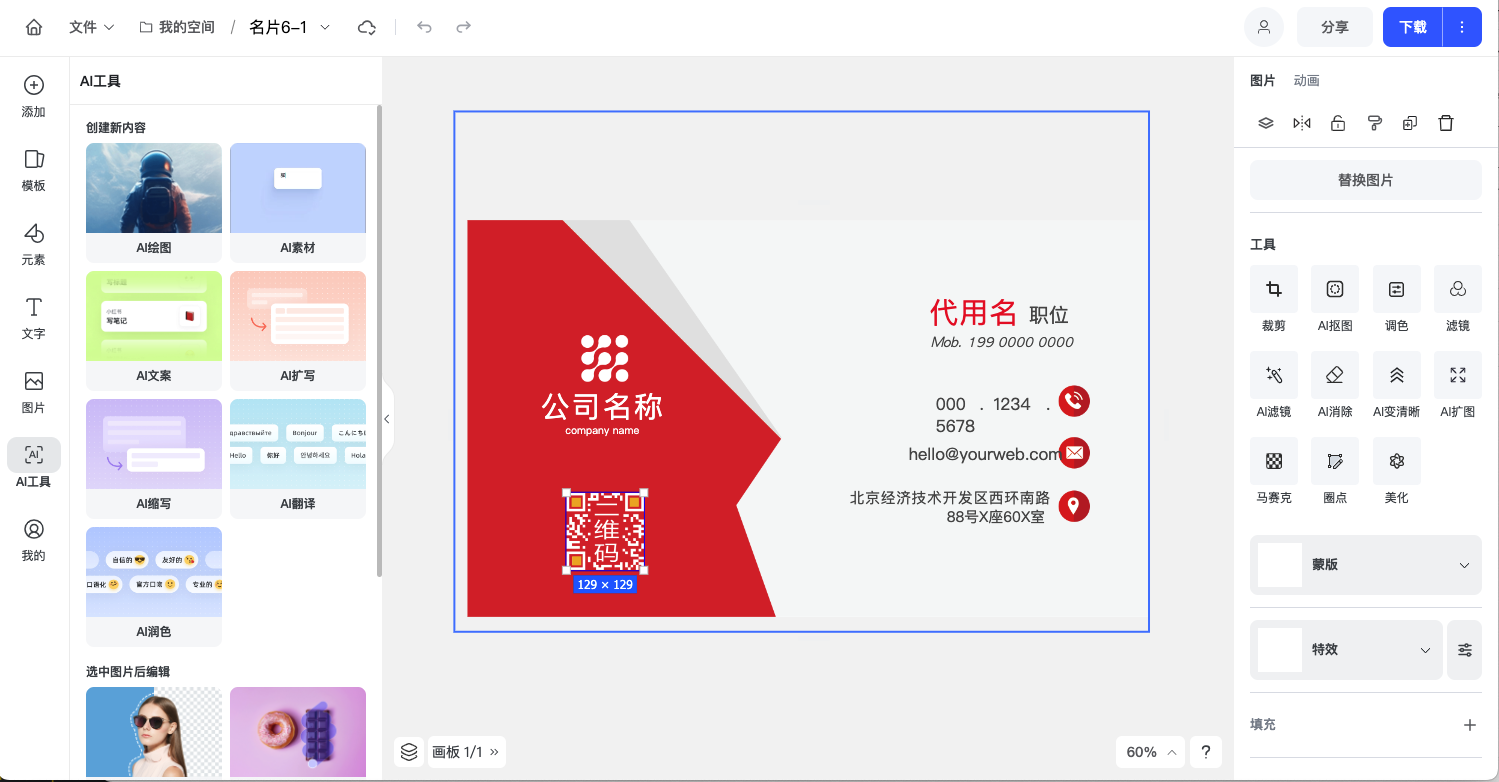The height and width of the screenshot is (782, 1499).
Task: Delete the selected QR code image
Action: 1446,122
